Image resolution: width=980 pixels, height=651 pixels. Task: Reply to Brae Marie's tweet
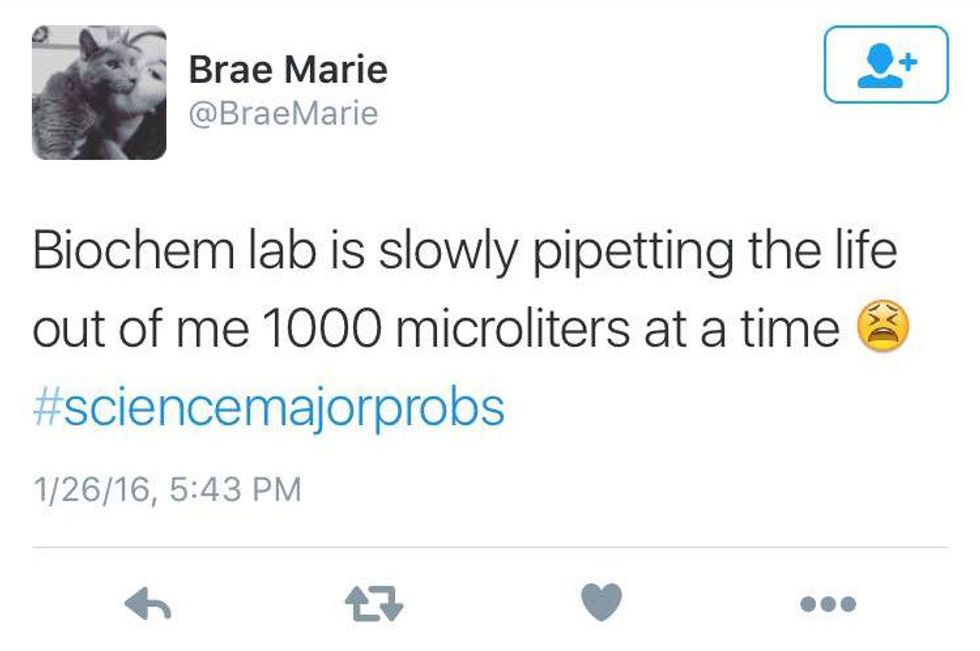click(x=148, y=603)
